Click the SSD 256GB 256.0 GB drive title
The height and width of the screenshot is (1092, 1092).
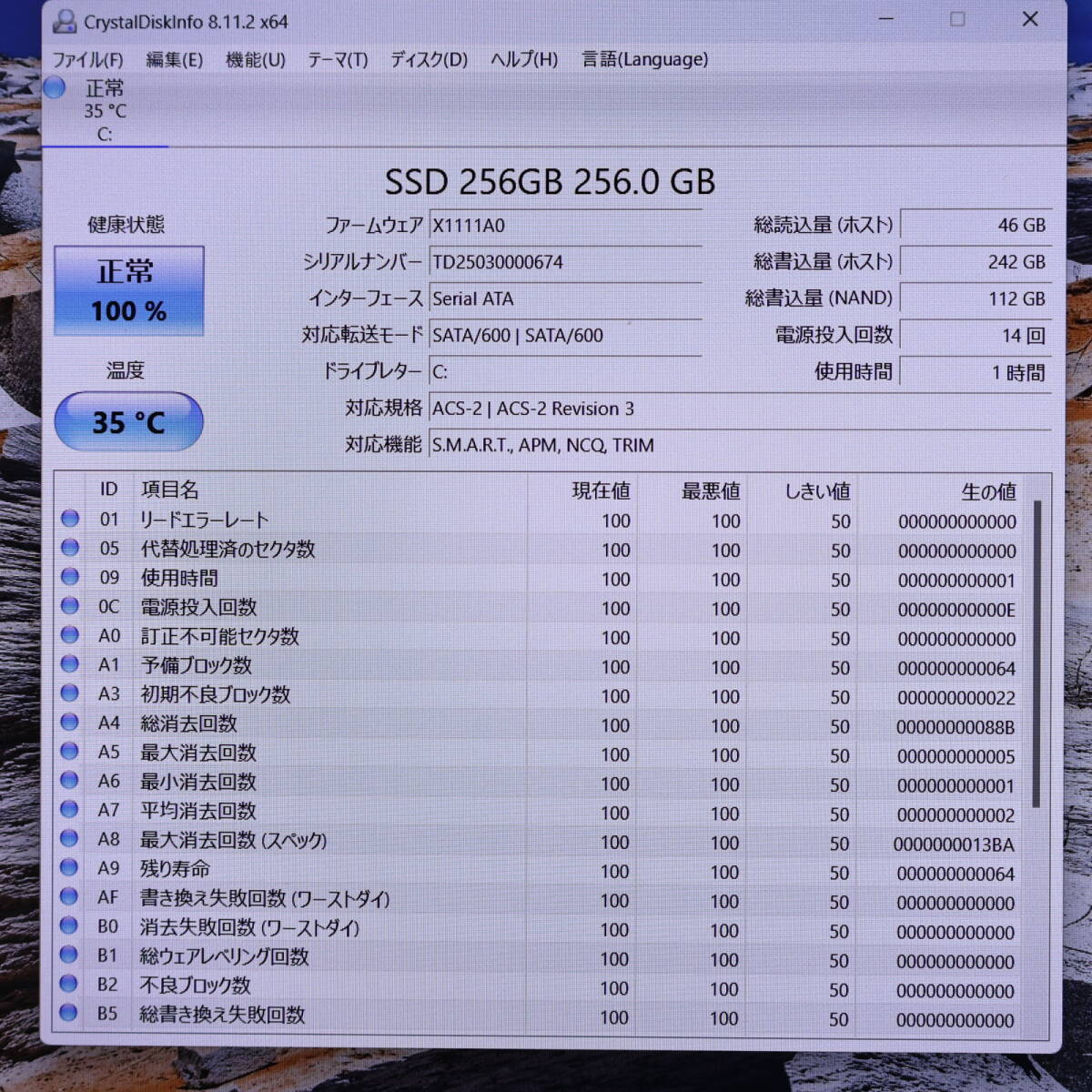point(550,182)
